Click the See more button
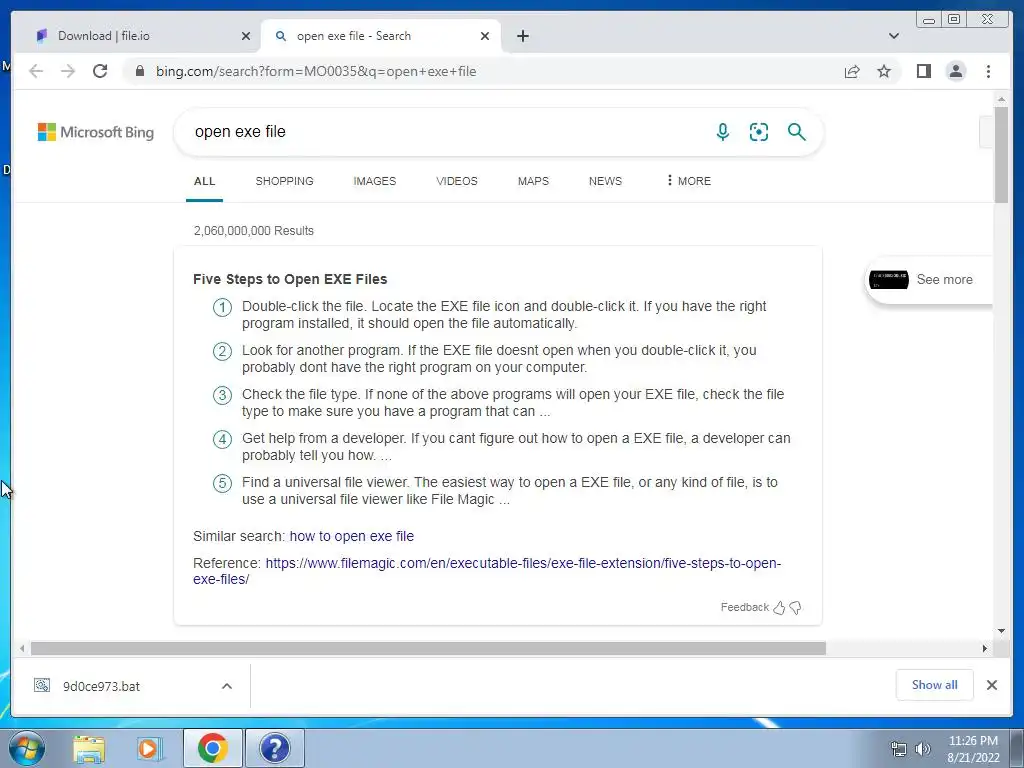Viewport: 1024px width, 768px height. click(930, 280)
